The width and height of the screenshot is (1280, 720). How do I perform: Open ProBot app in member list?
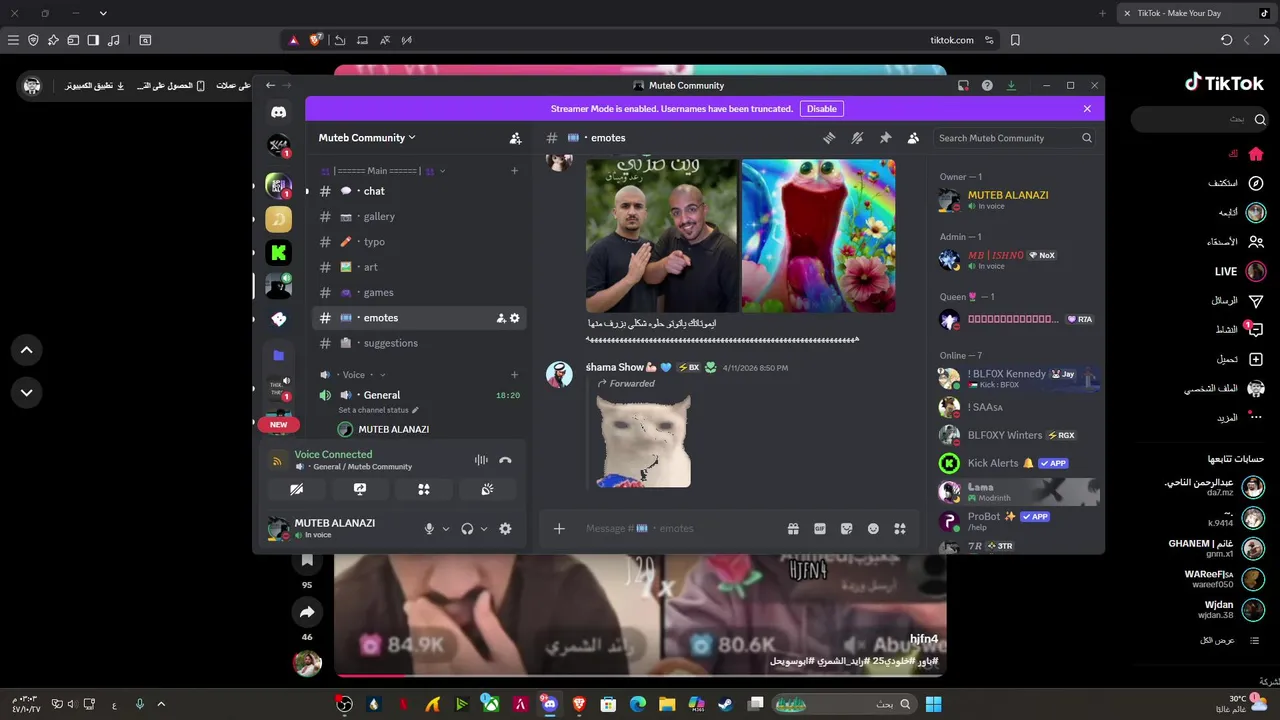(x=1018, y=521)
